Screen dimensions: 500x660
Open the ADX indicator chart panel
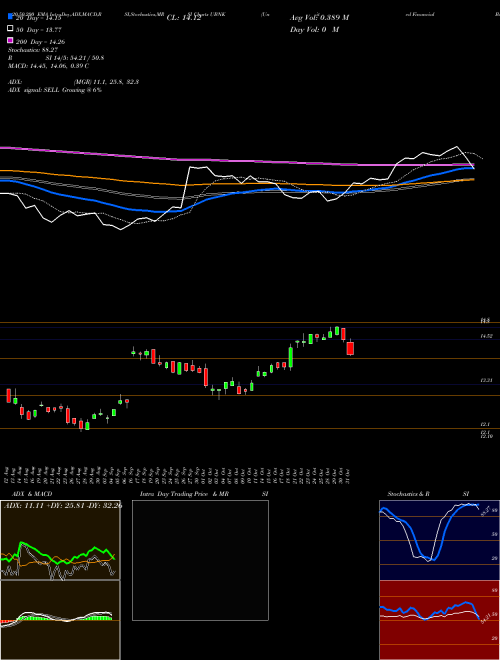(60, 540)
